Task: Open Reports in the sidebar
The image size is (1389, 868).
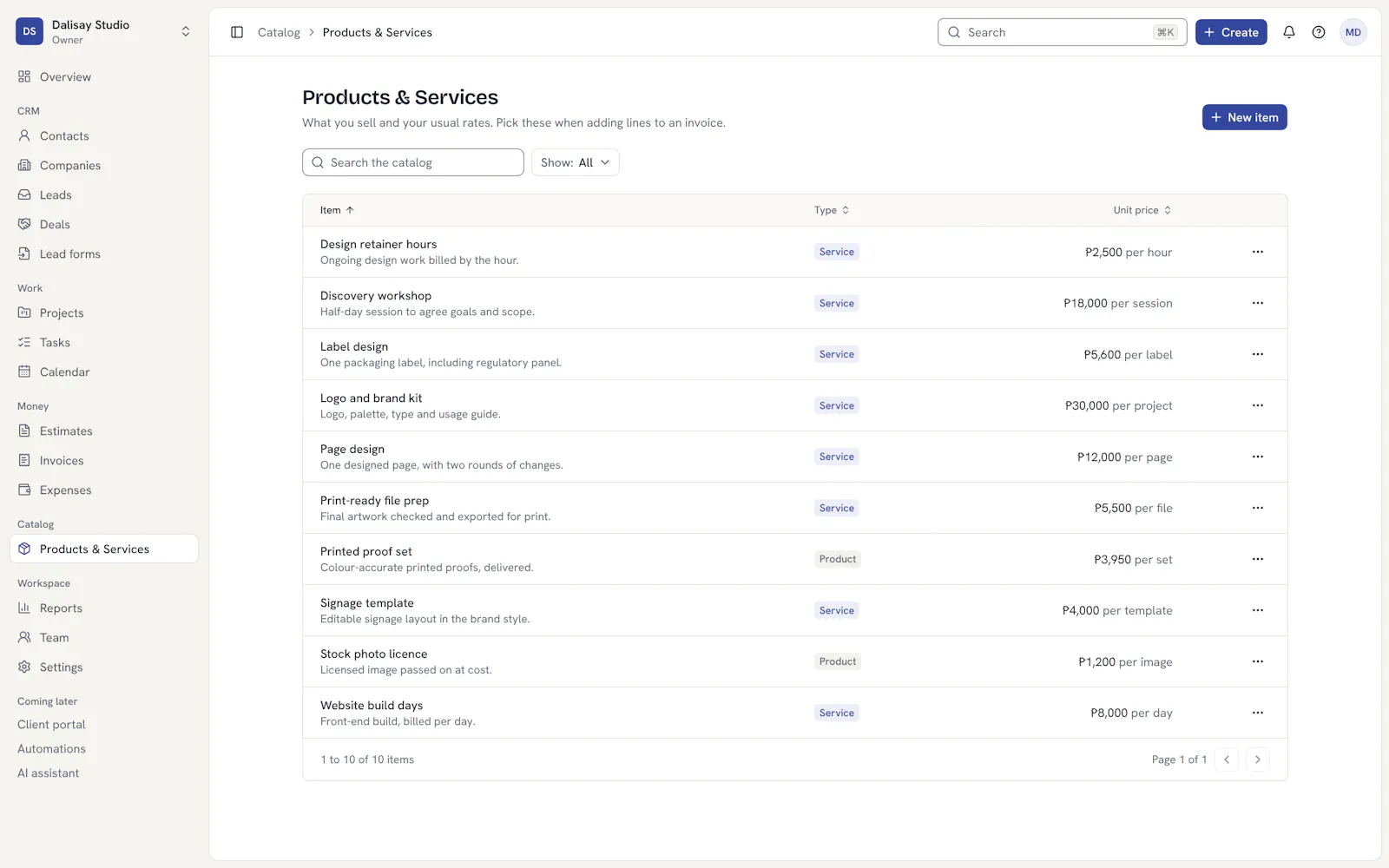Action: pos(104,608)
